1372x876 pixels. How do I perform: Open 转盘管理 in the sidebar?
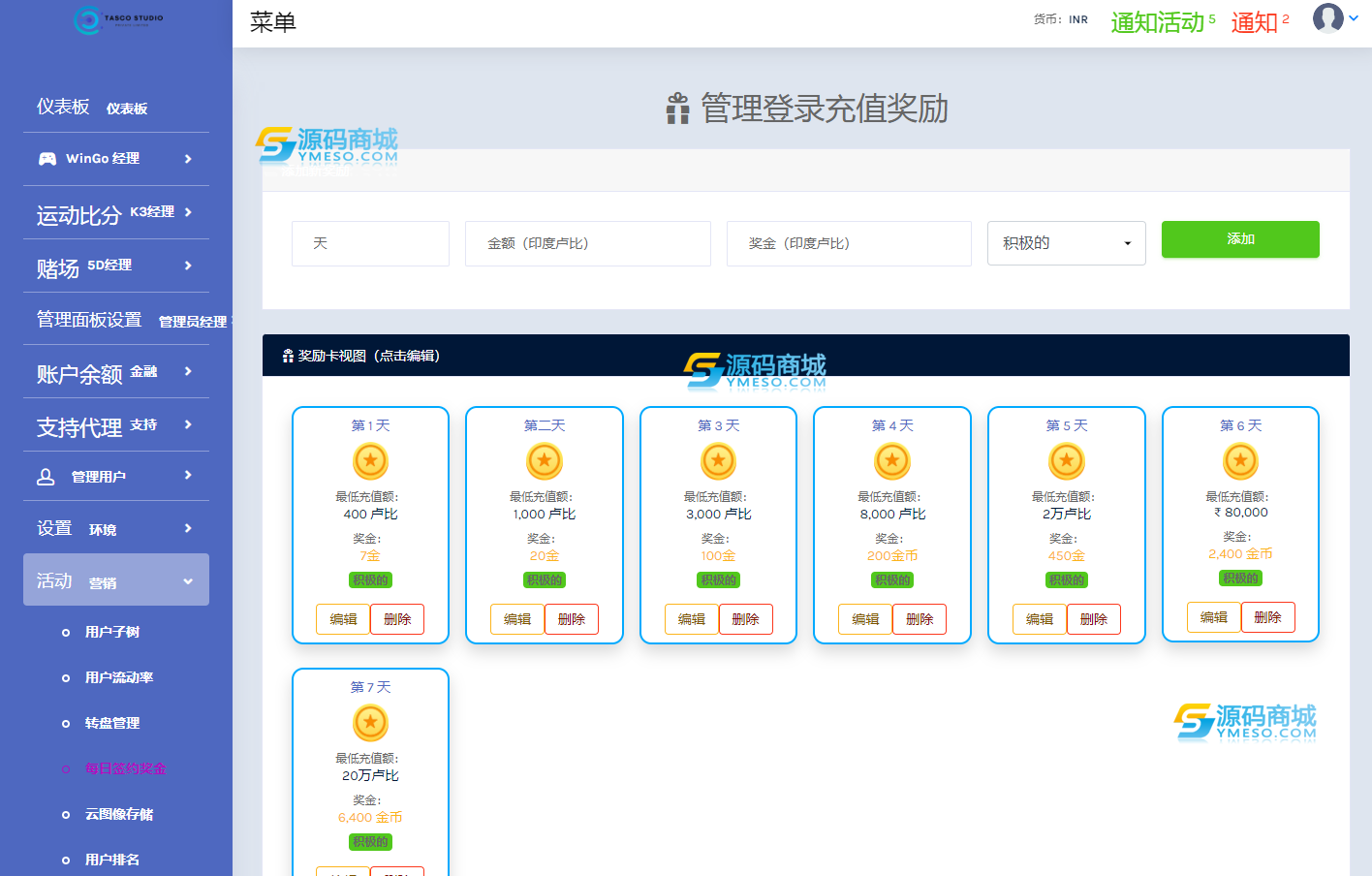[x=112, y=723]
